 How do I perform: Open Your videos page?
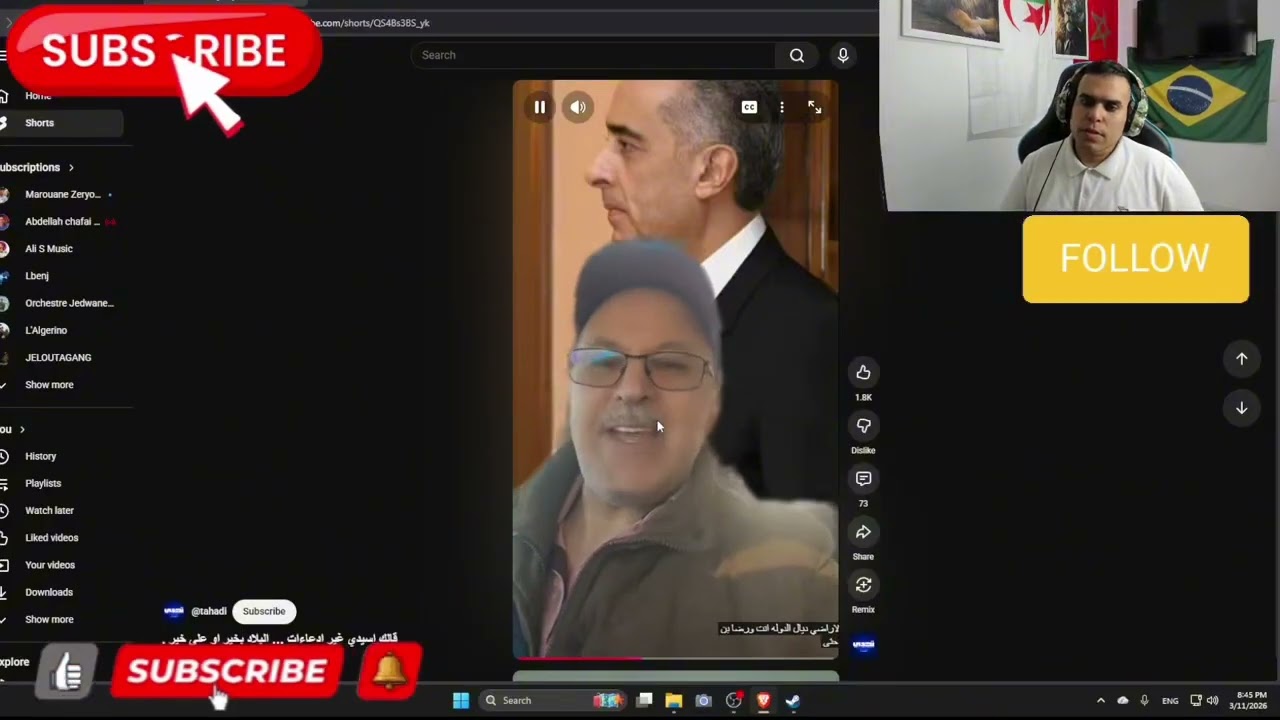[50, 565]
